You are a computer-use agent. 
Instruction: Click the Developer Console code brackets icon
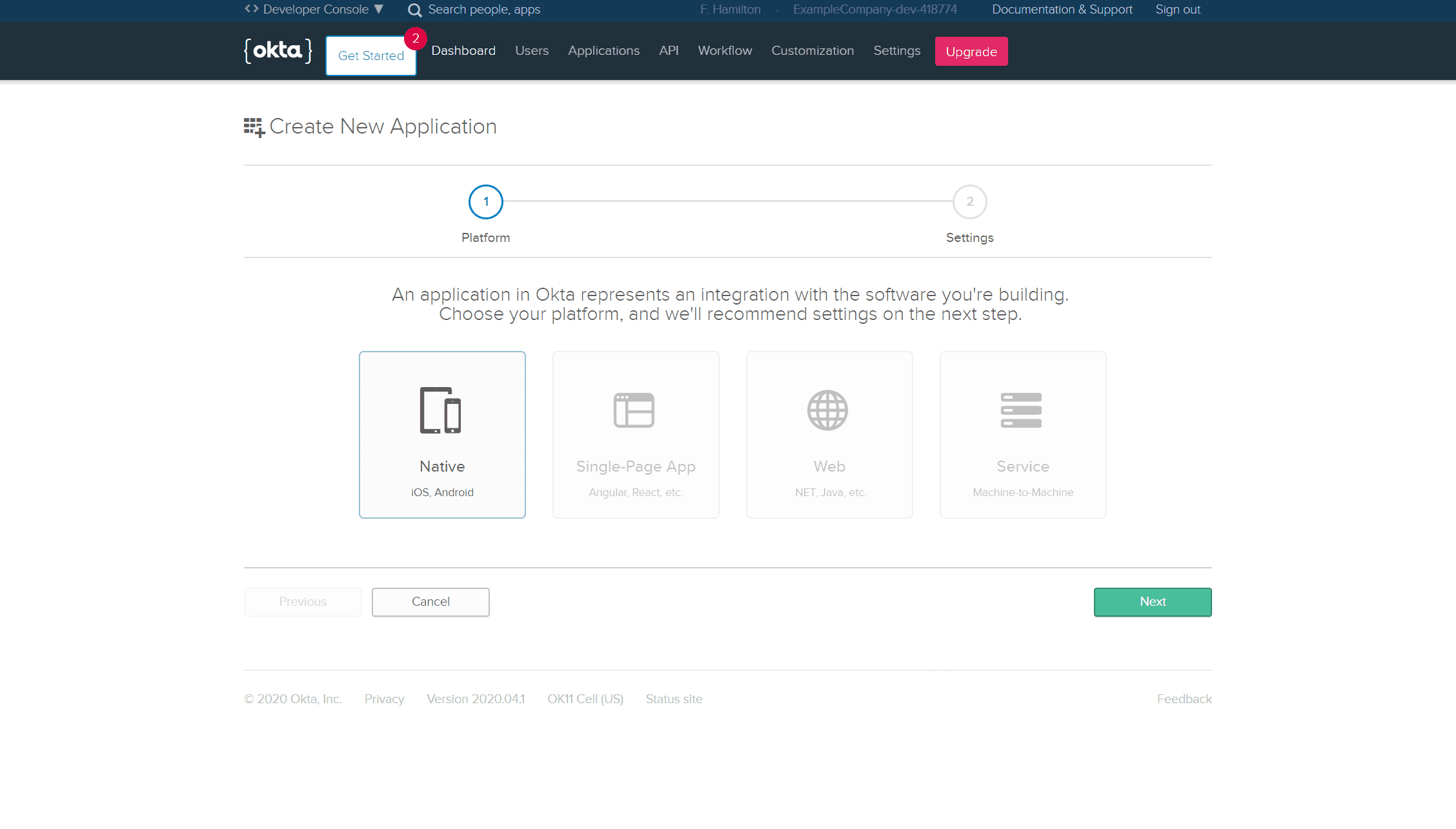pyautogui.click(x=252, y=9)
